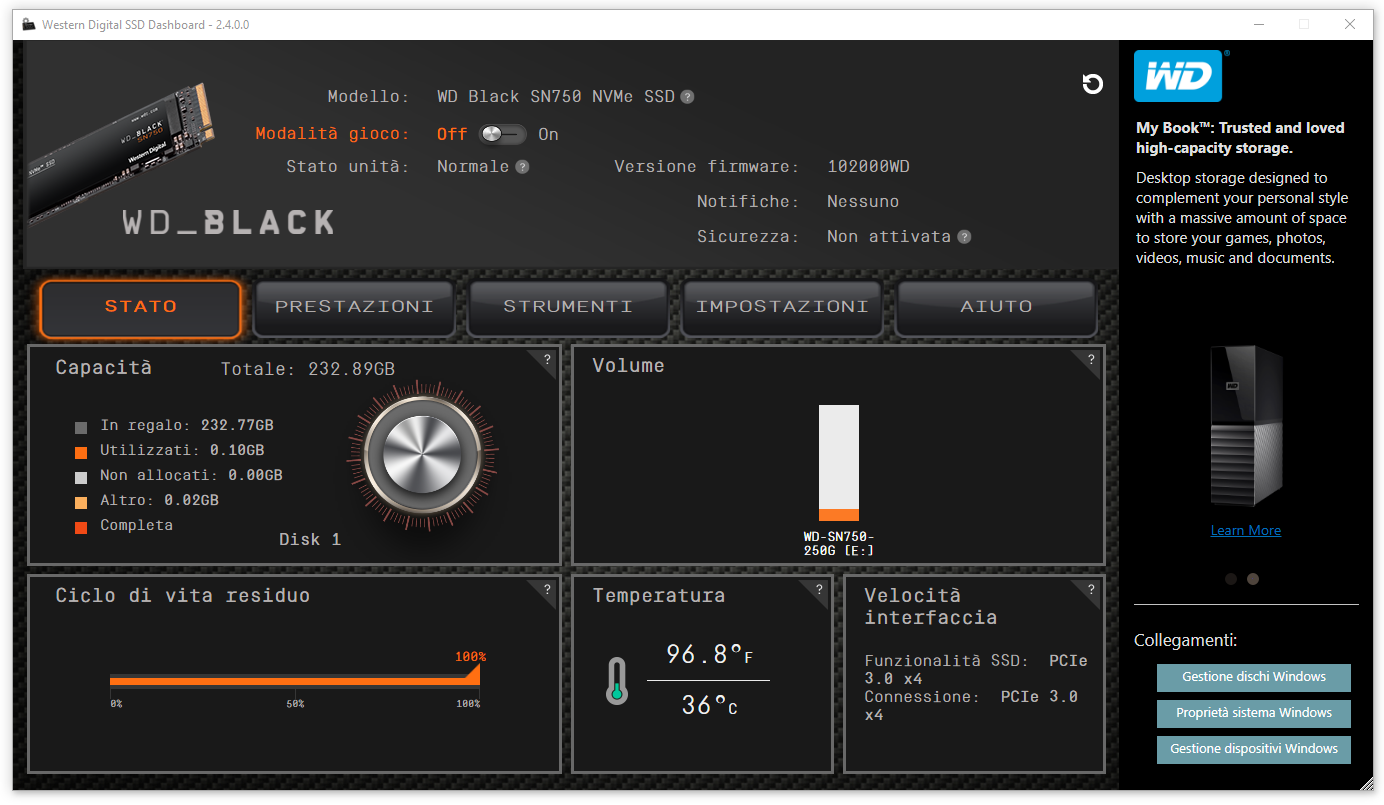Screen dimensions: 1384x805
Task: Click the 36°C temperature reading
Action: coord(709,706)
